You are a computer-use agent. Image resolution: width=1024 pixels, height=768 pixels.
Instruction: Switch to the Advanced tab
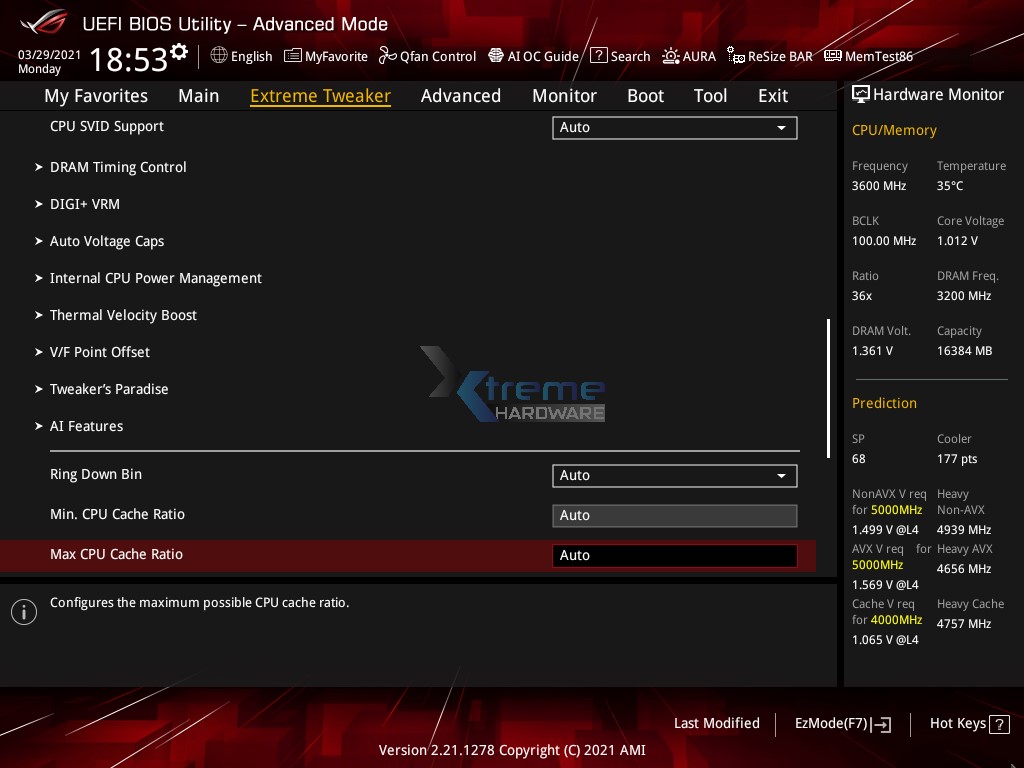pyautogui.click(x=461, y=95)
